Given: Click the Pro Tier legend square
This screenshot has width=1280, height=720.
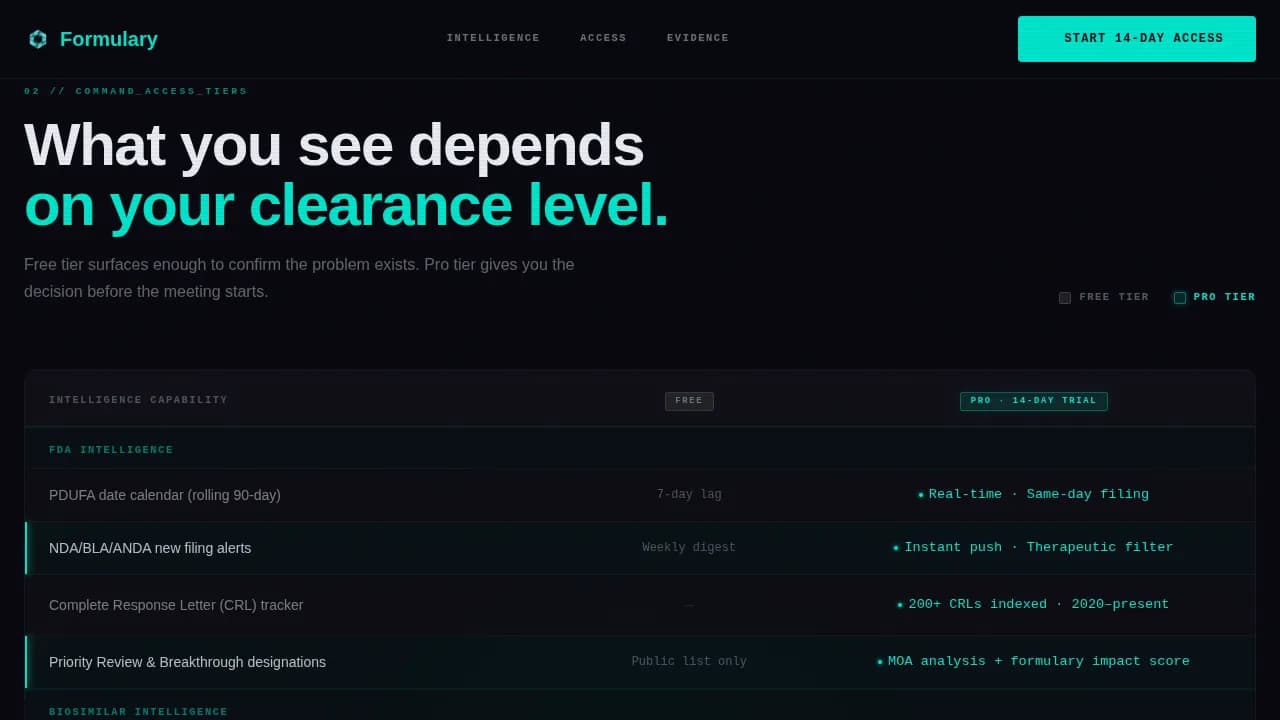Looking at the screenshot, I should (x=1180, y=297).
